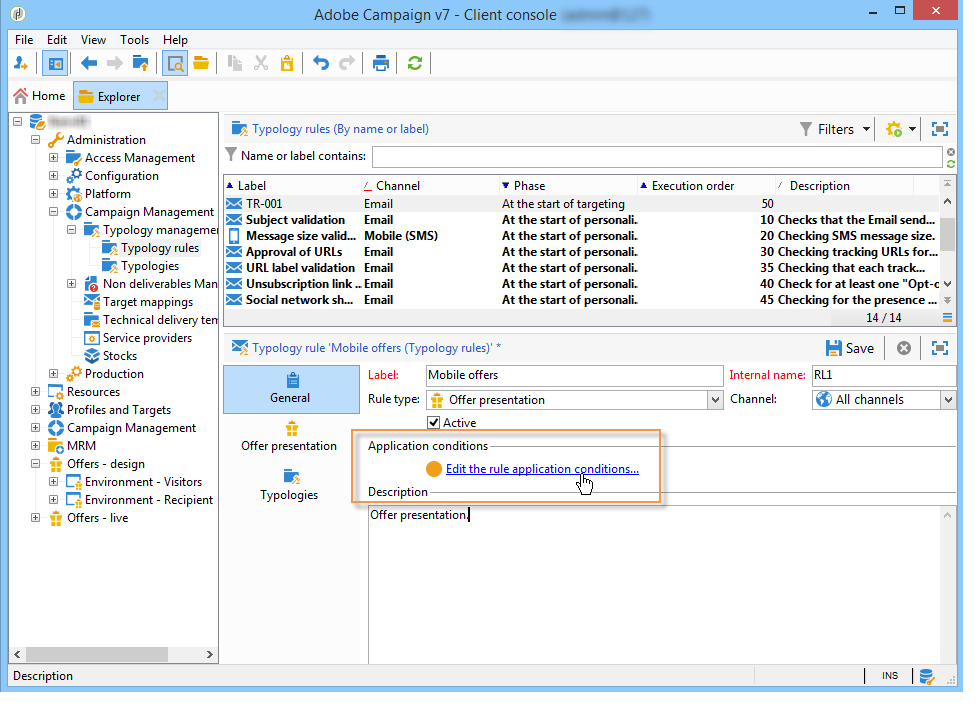Maximize the typology rules list panel
The width and height of the screenshot is (980, 709).
tap(940, 129)
